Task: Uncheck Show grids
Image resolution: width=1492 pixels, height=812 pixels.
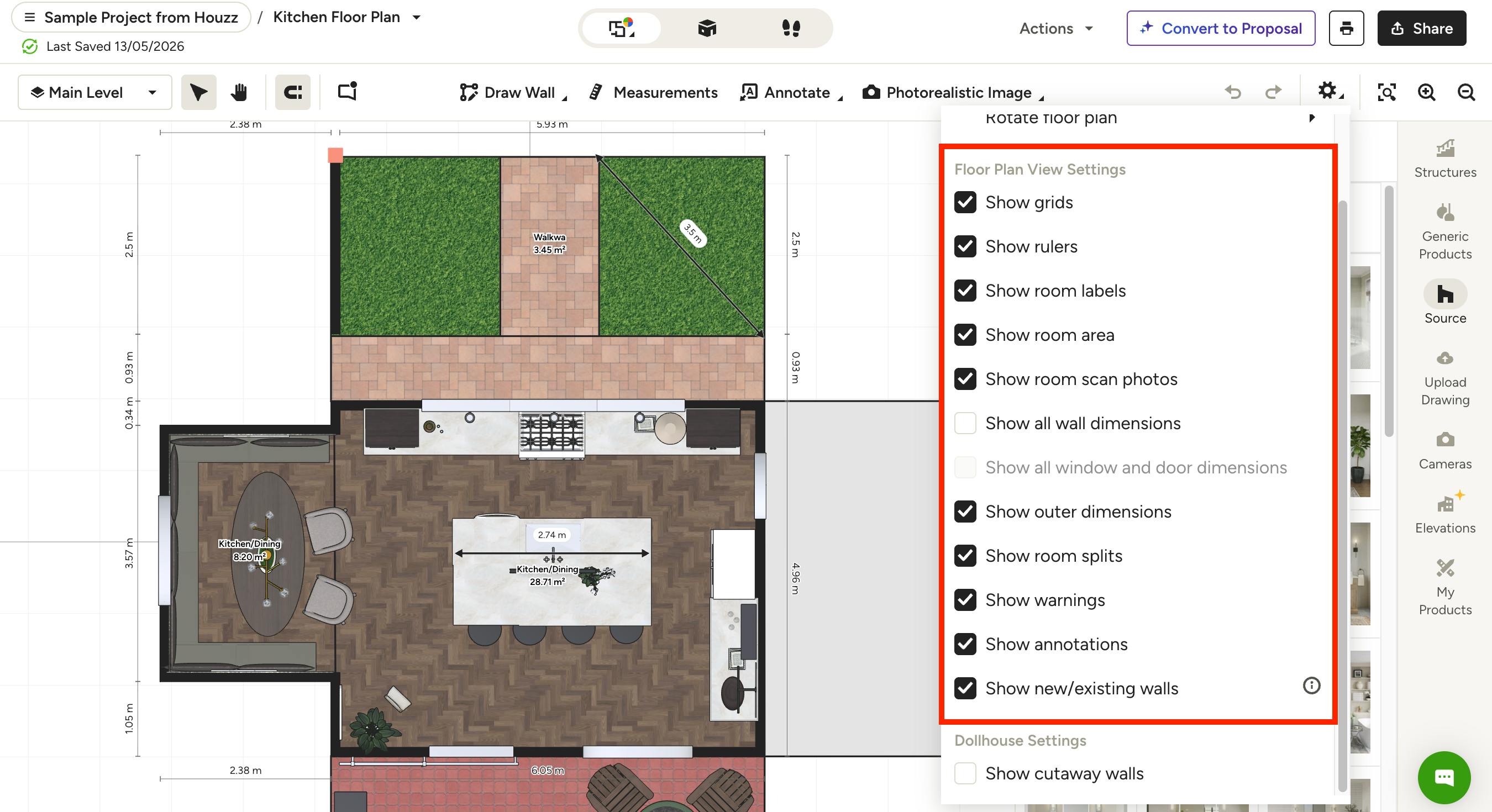Action: (x=965, y=202)
